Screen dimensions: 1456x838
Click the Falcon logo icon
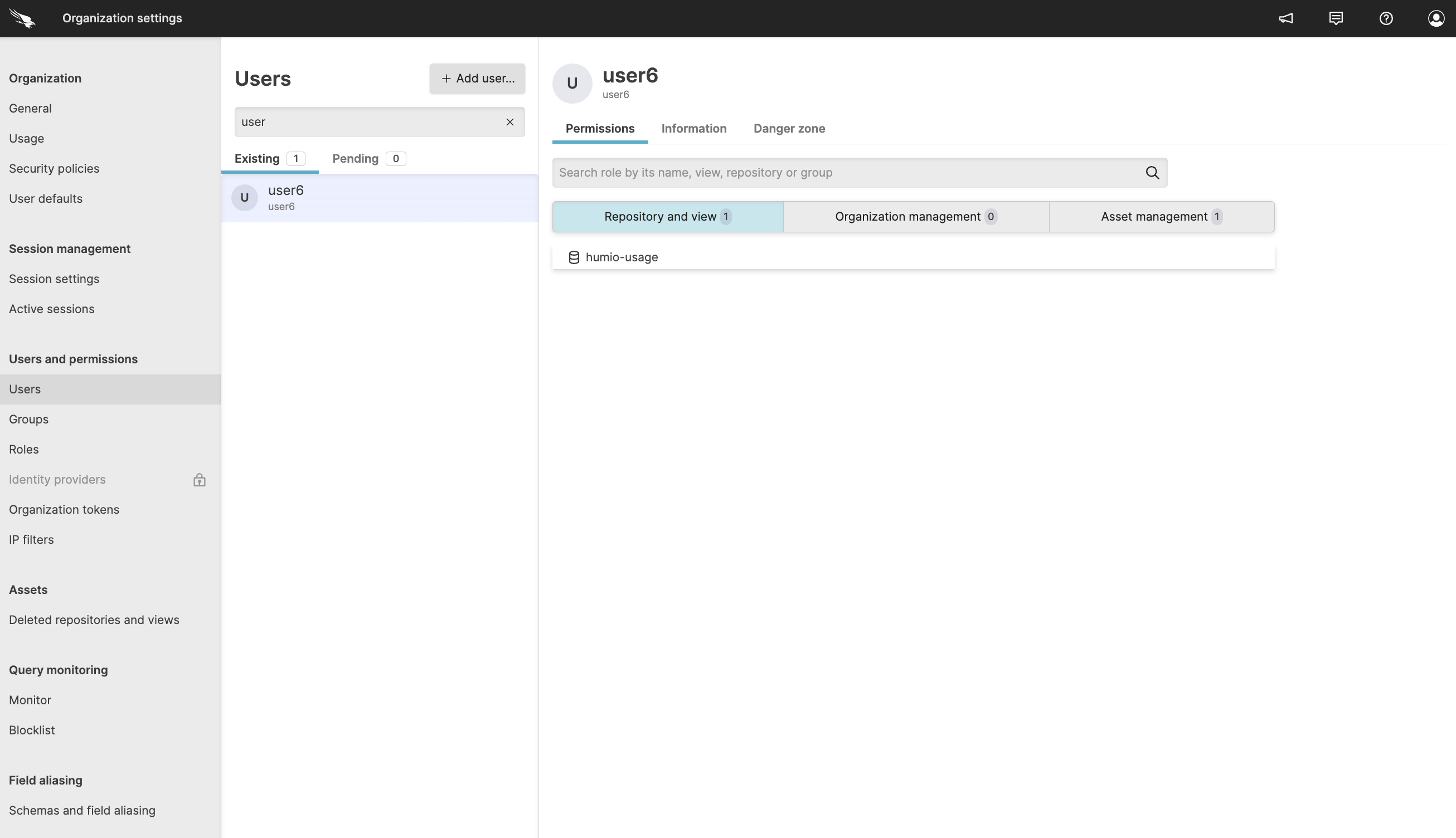22,18
